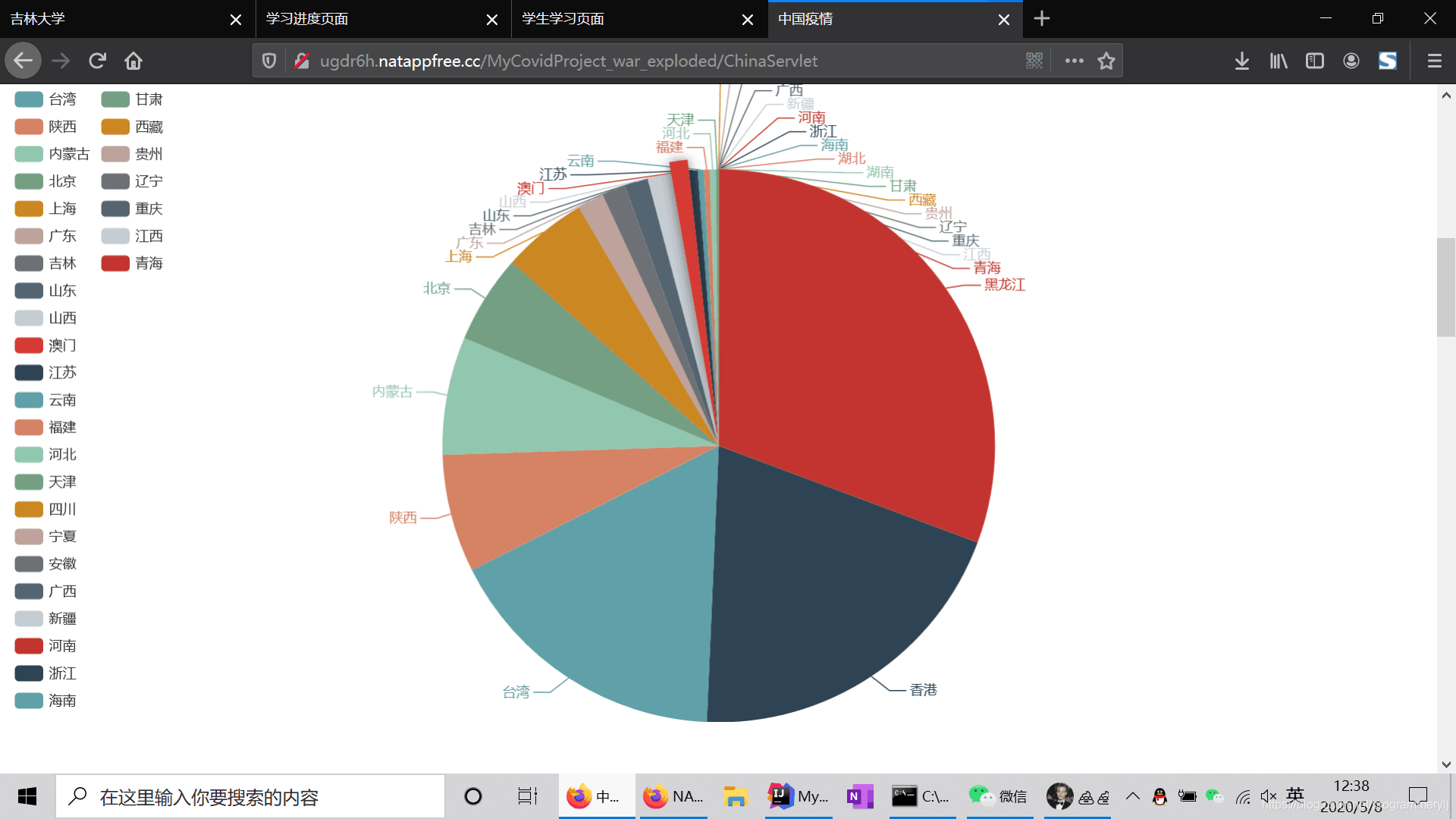Bookmark this page with star icon
The image size is (1456, 819).
(1106, 61)
